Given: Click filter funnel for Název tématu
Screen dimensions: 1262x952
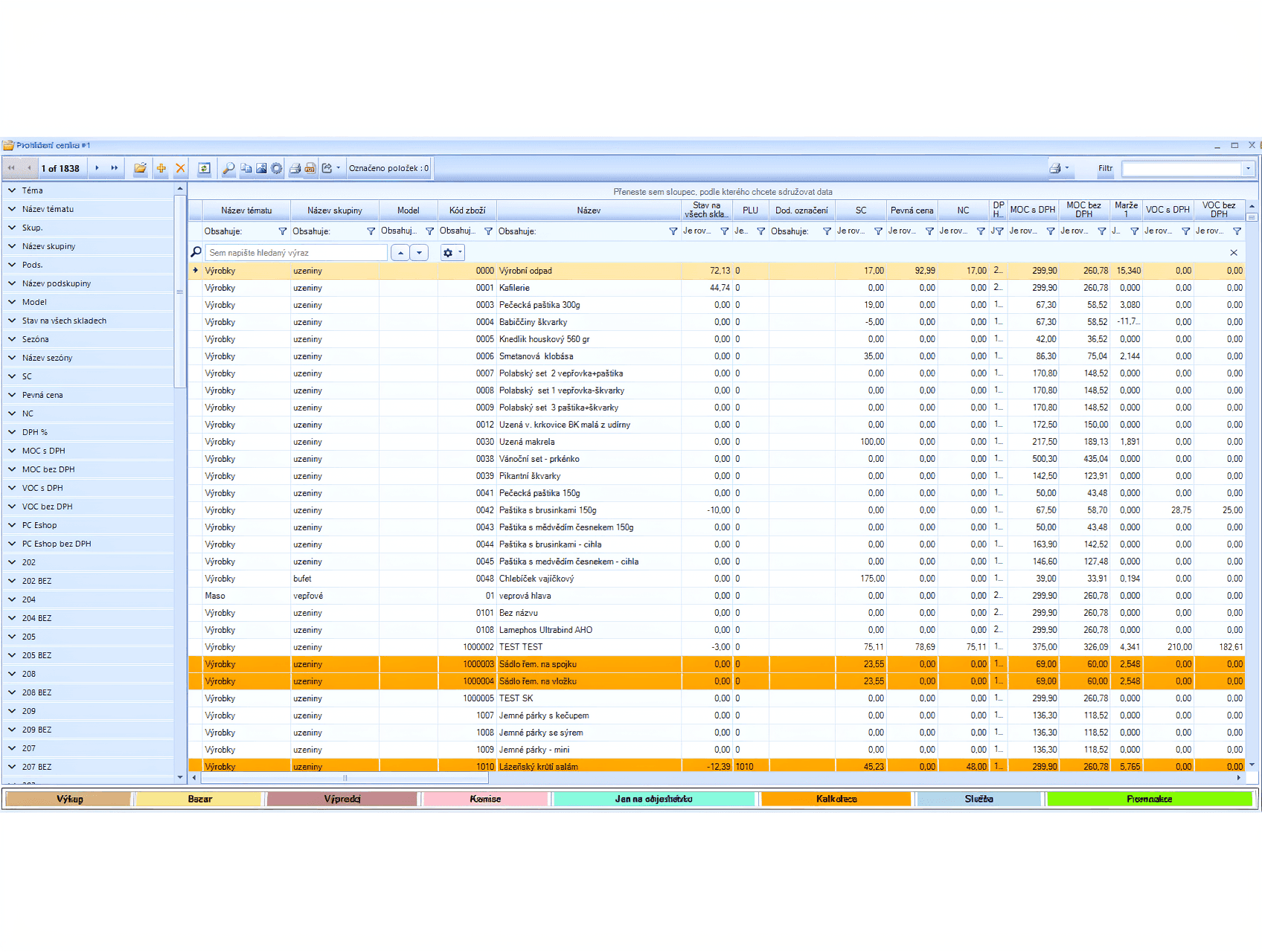Looking at the screenshot, I should pyautogui.click(x=283, y=231).
